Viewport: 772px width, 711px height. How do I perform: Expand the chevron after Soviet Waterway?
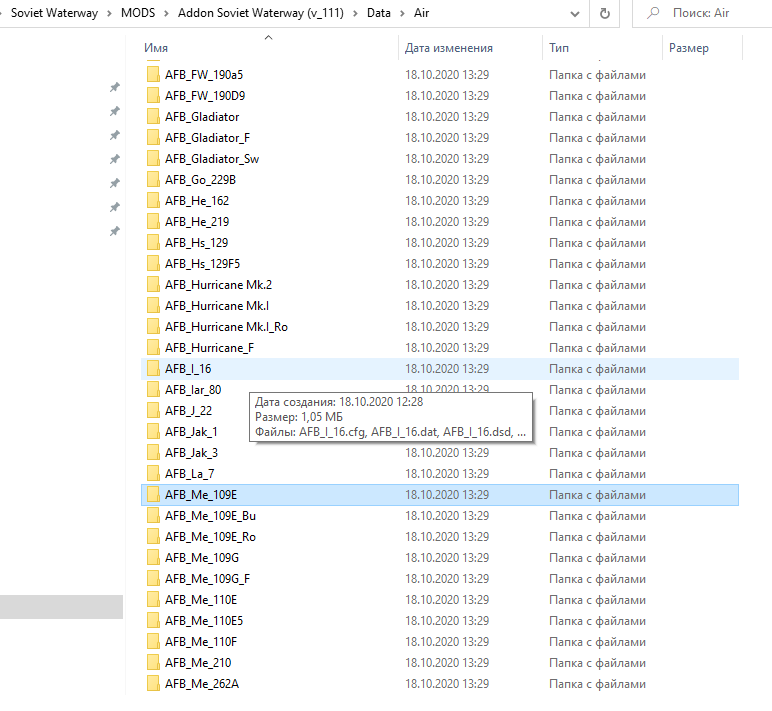coord(109,13)
